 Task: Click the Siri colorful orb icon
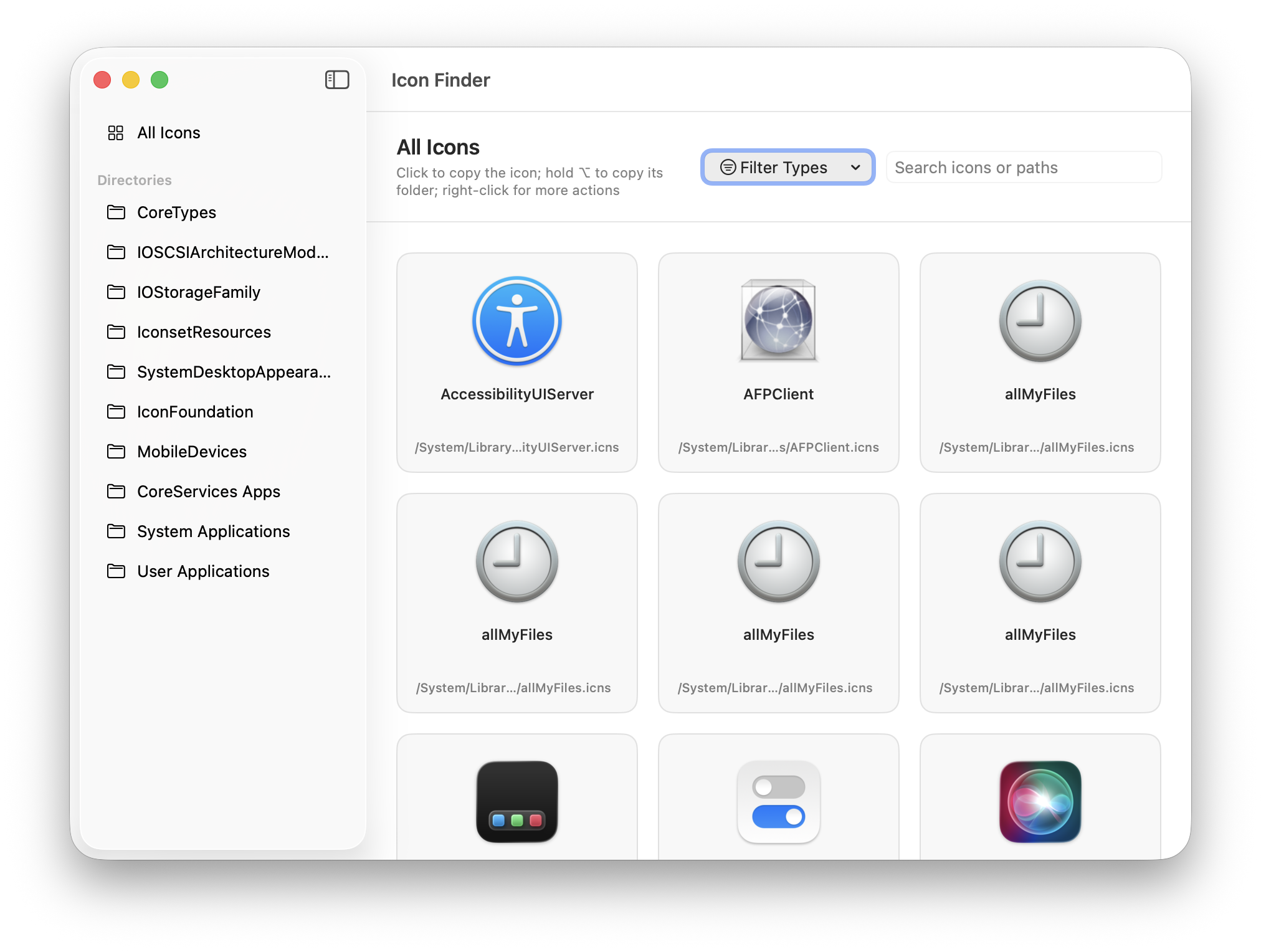(1040, 802)
